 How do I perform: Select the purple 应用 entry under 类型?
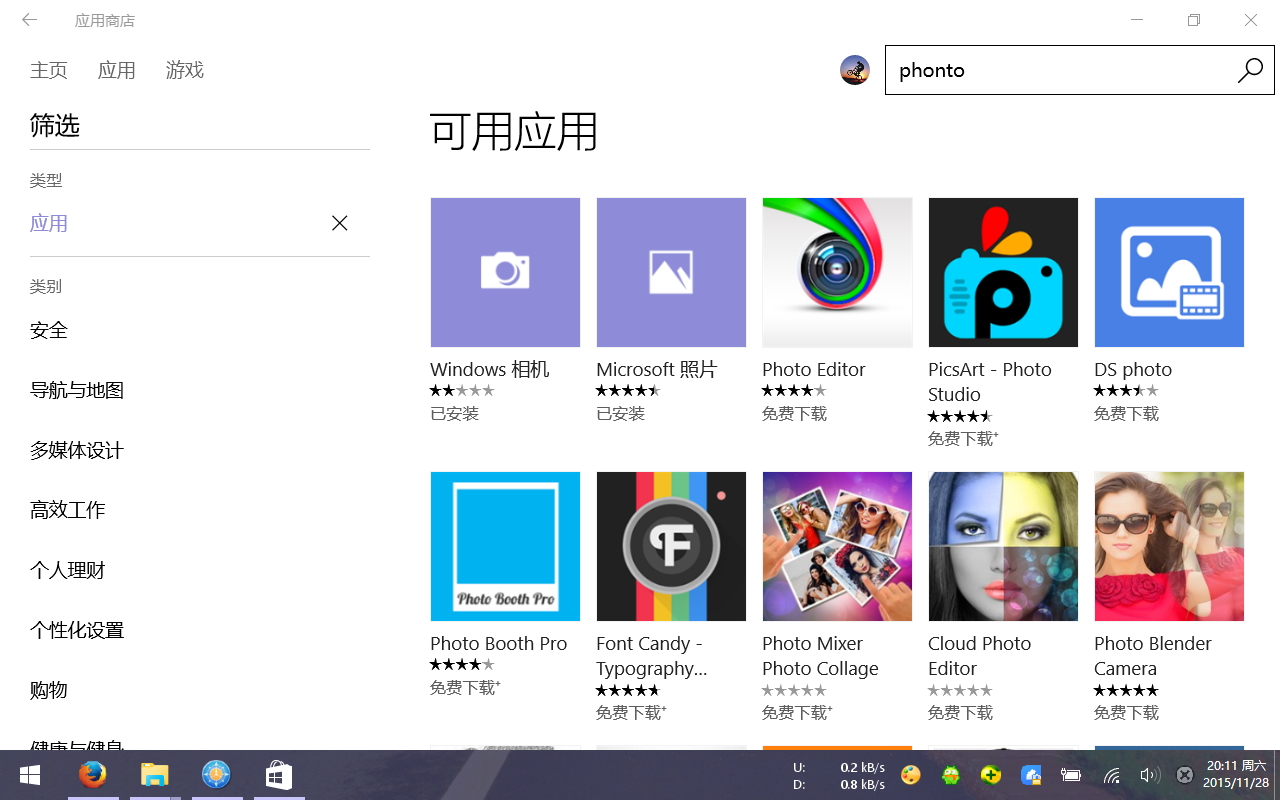coord(49,223)
